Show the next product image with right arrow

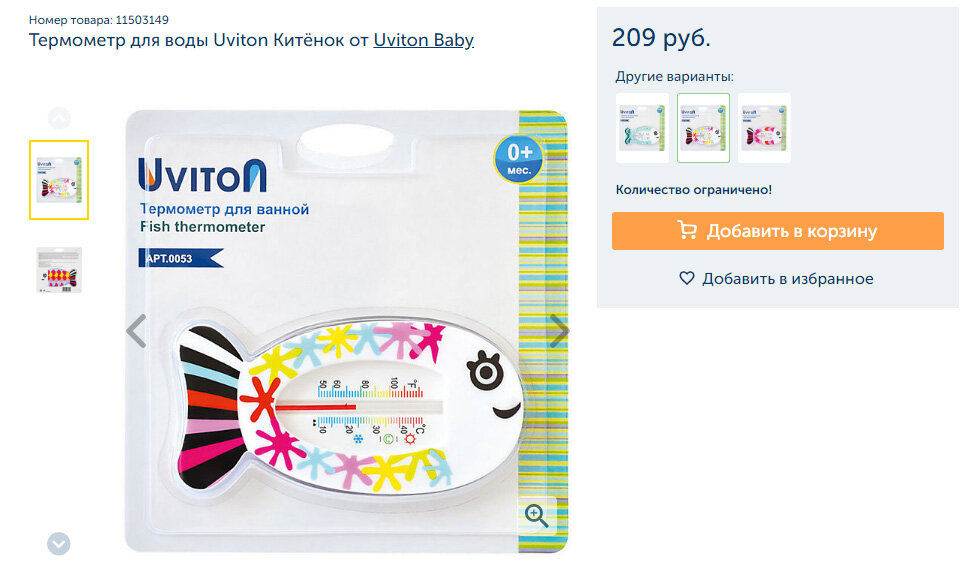point(559,331)
